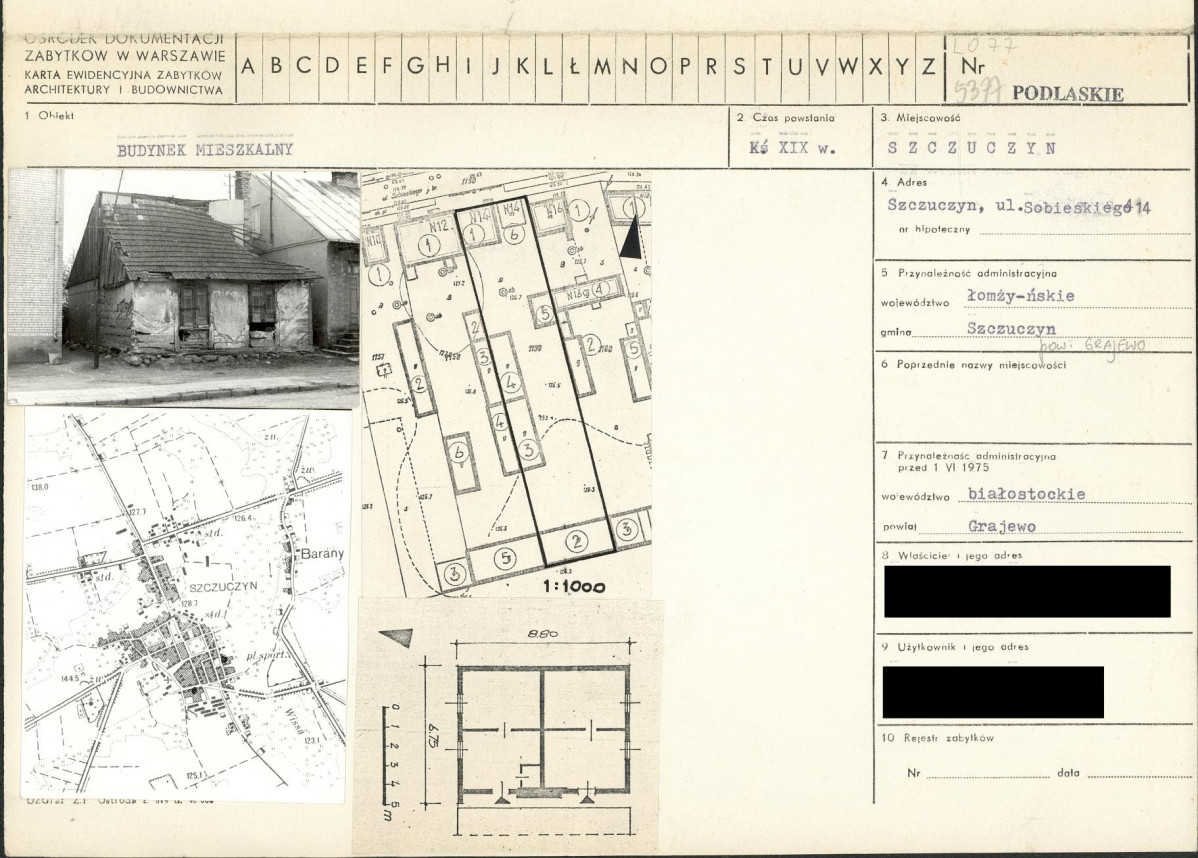Open the 1:1000 site plan drawing
The width and height of the screenshot is (1198, 858).
tap(506, 384)
